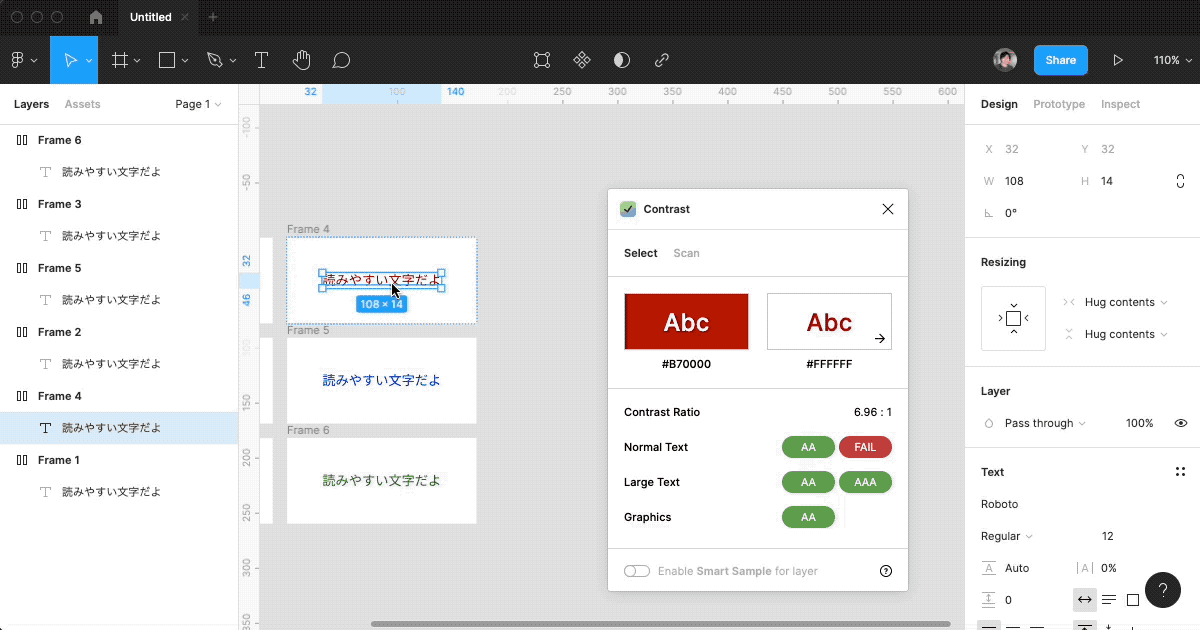
Task: Enable Smart Sample for layer toggle
Action: pyautogui.click(x=637, y=571)
